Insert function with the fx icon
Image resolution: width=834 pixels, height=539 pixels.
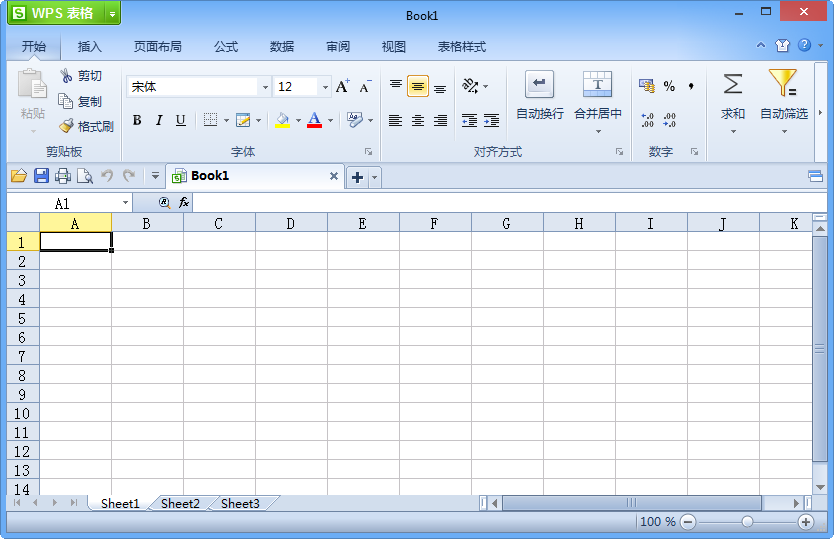pos(184,202)
